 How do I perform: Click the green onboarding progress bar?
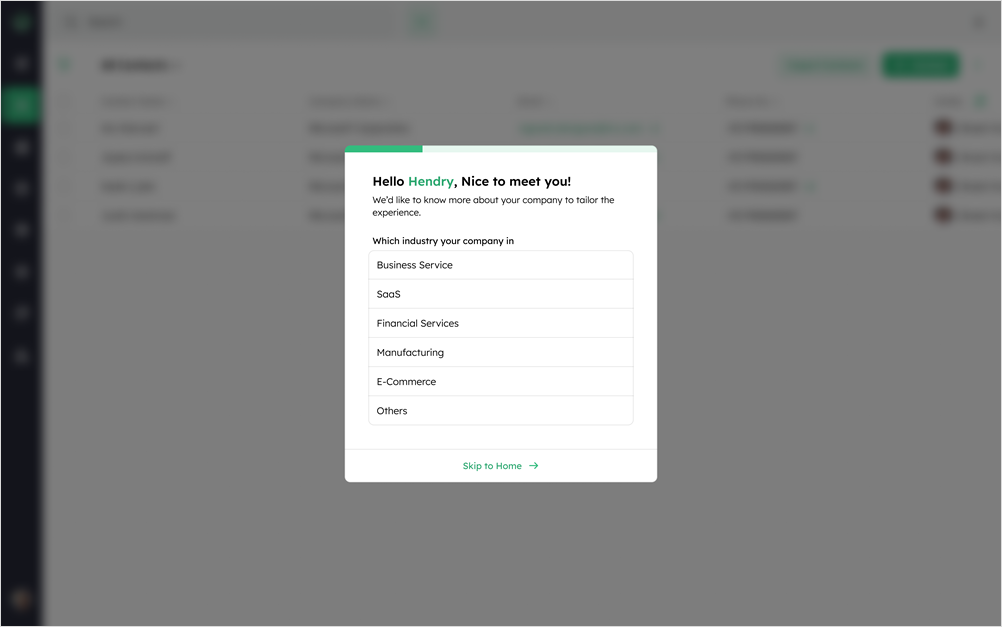pos(384,149)
